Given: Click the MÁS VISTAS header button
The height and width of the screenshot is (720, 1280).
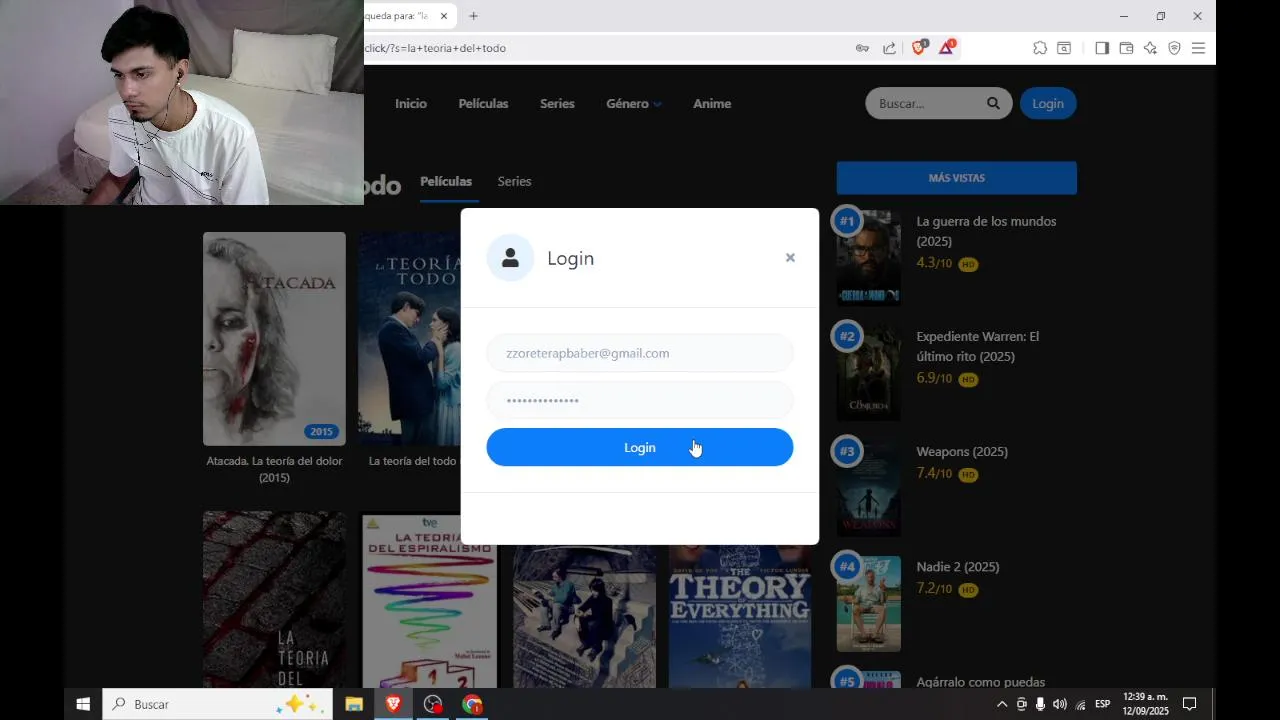Looking at the screenshot, I should click(957, 178).
